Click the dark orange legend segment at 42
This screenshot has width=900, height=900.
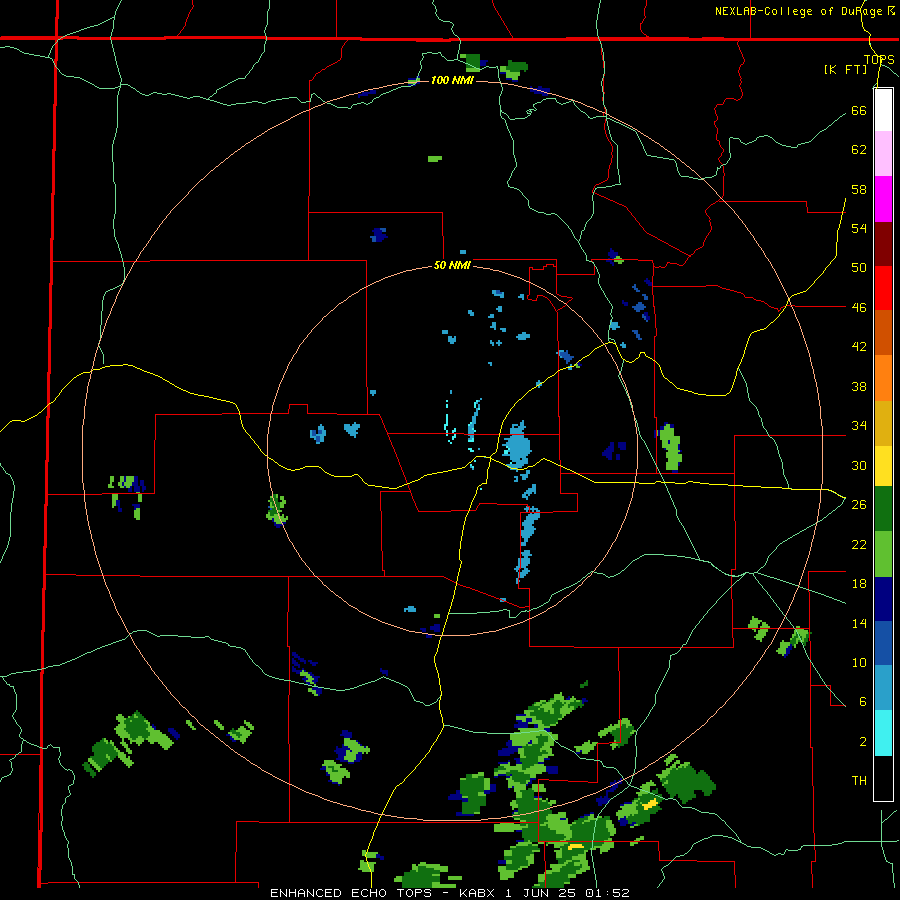[883, 333]
